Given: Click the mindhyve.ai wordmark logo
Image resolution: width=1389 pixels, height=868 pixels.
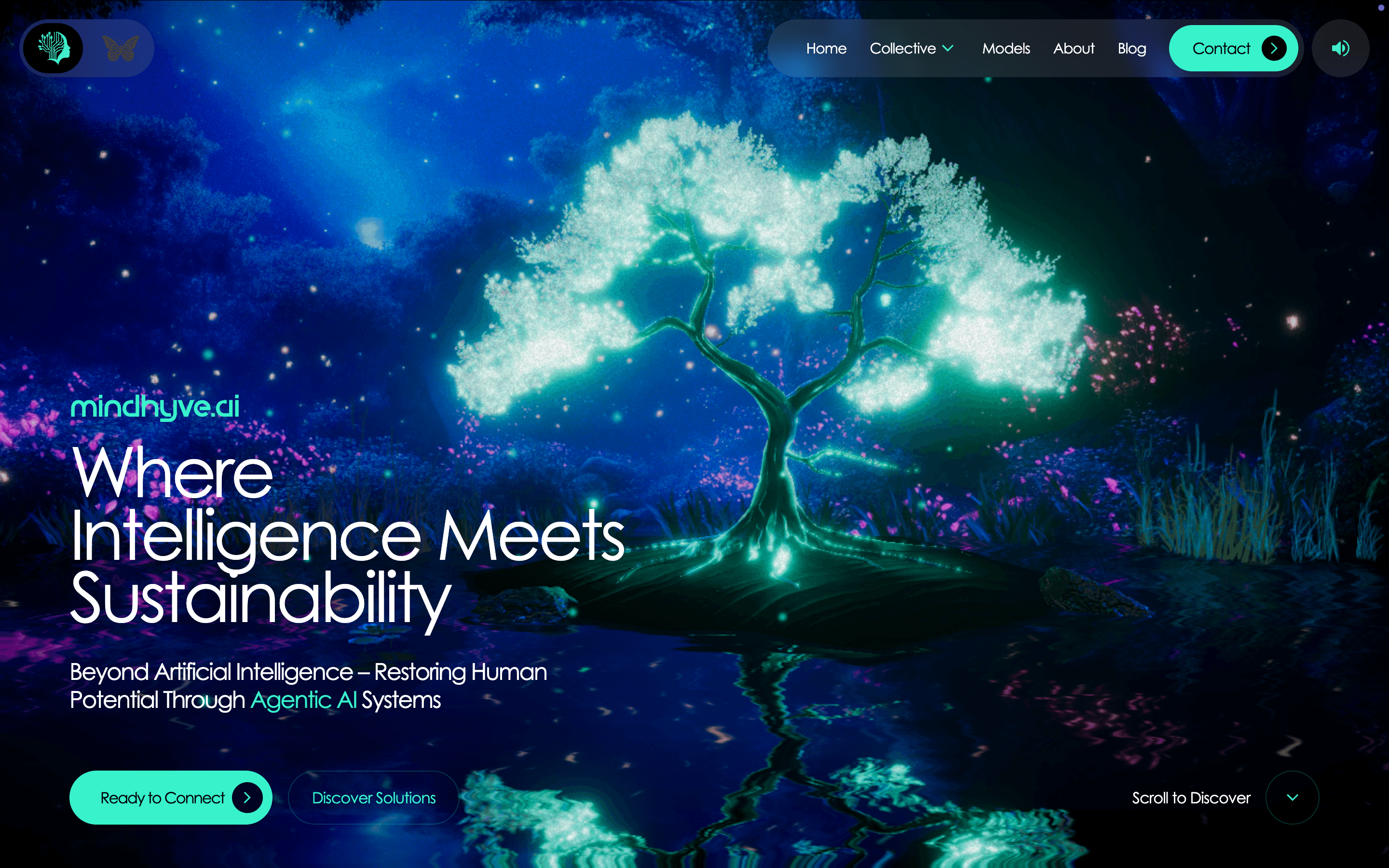Looking at the screenshot, I should pyautogui.click(x=154, y=407).
